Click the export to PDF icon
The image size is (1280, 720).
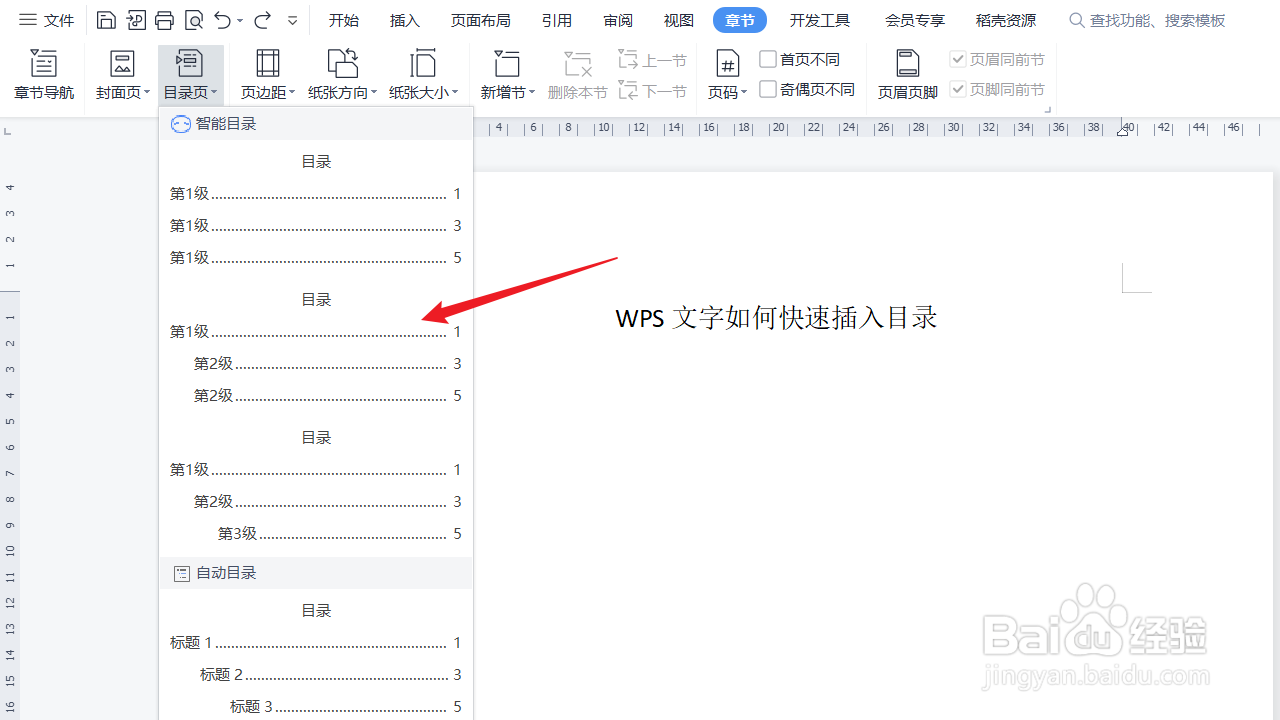[136, 20]
